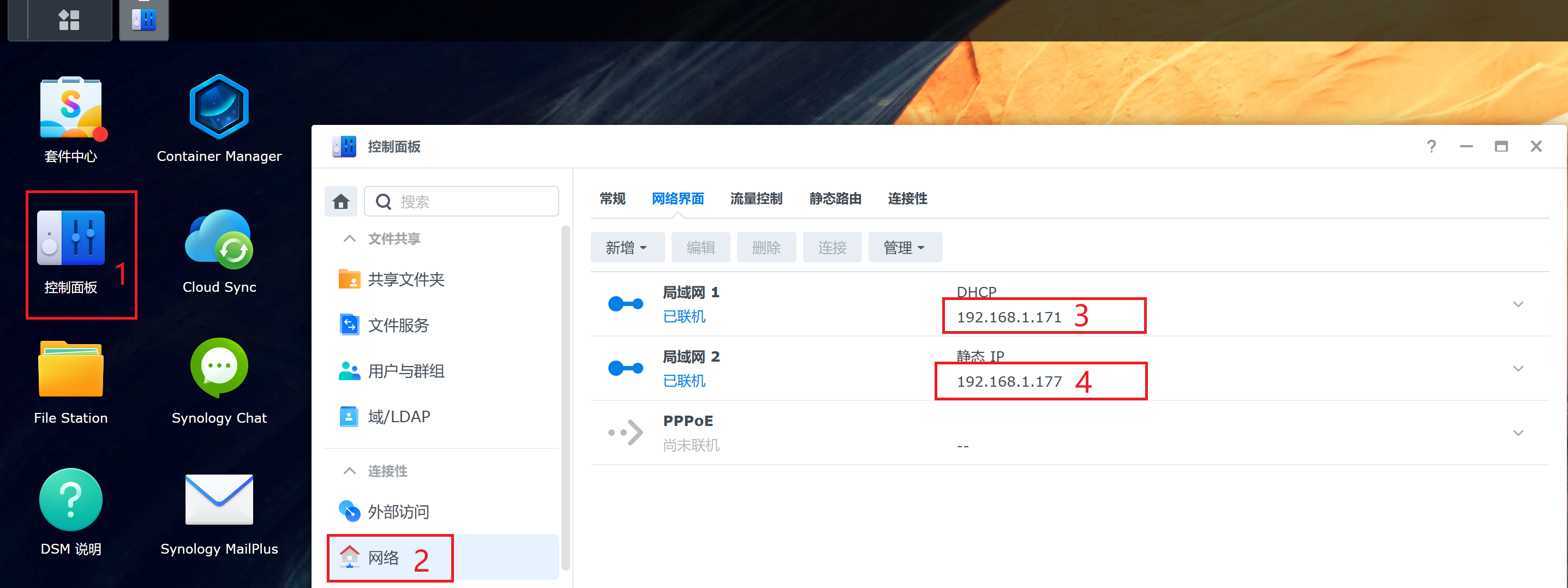Screen dimensions: 1568x588
Task: Open the Connectivity (连接性) tab
Action: (907, 199)
